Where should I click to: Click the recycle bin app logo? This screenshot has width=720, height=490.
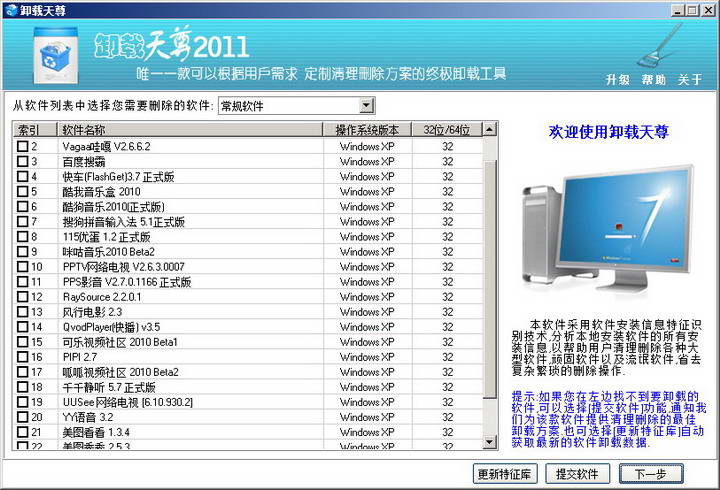pyautogui.click(x=56, y=55)
